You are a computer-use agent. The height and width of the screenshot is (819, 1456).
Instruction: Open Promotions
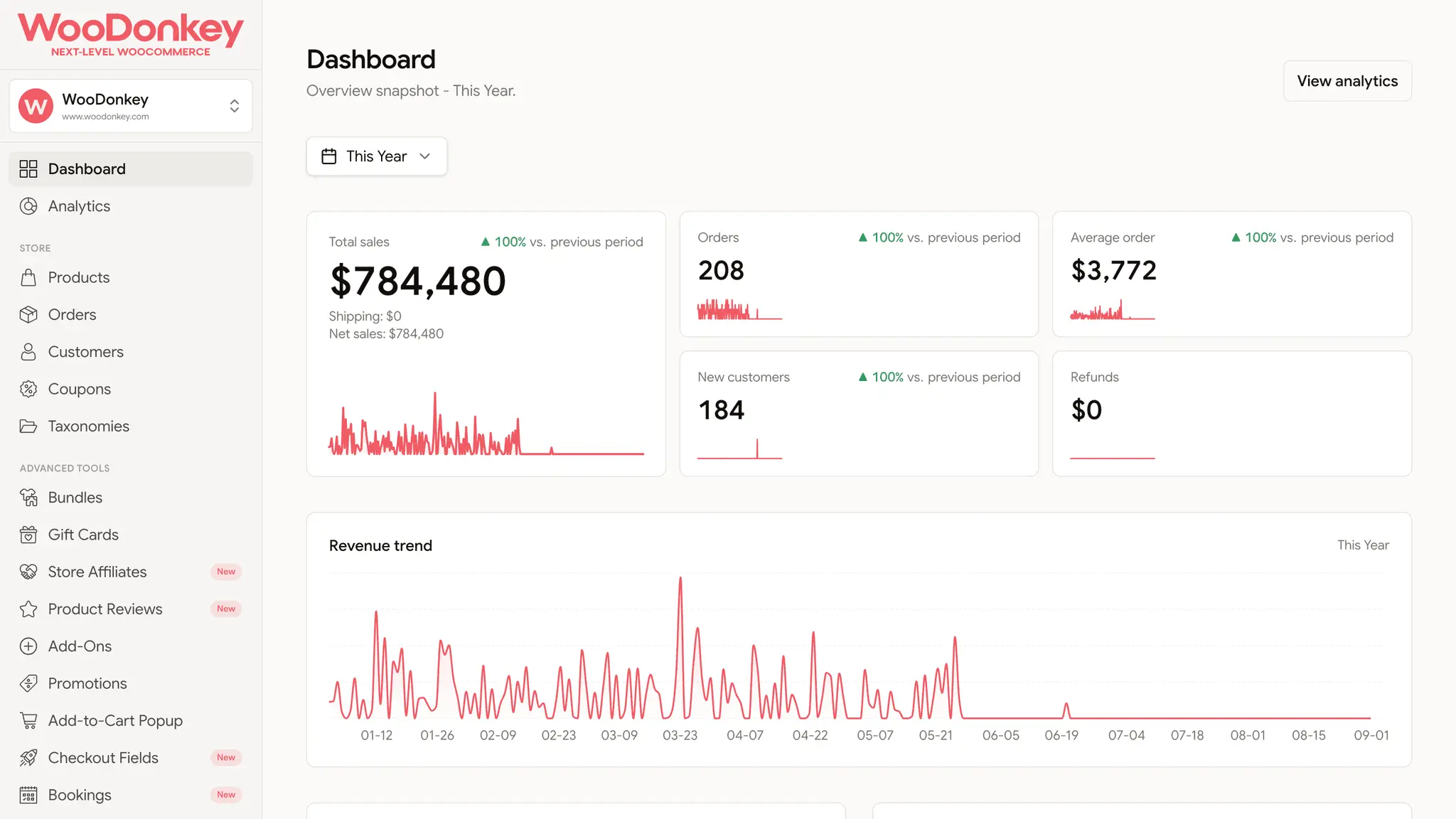tap(131, 683)
